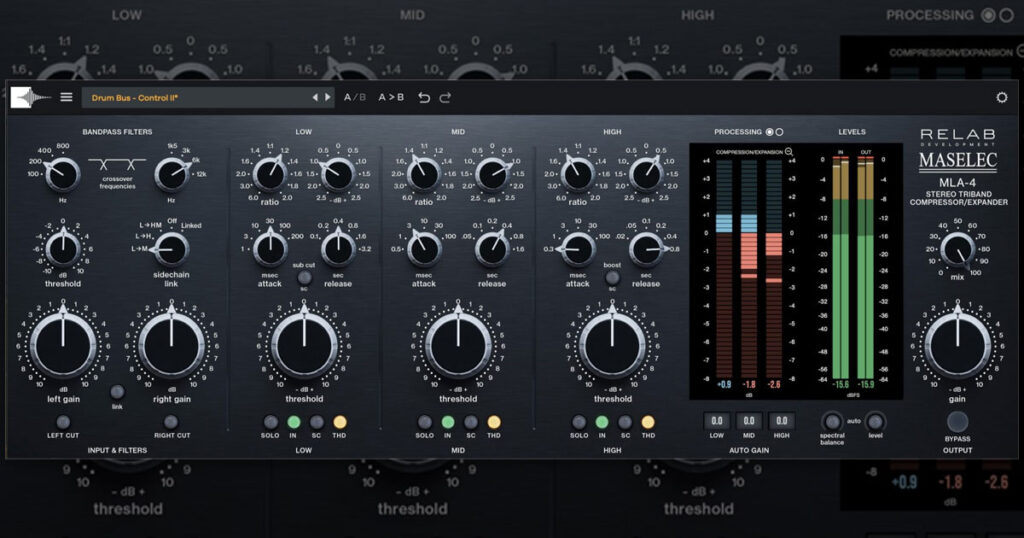Click the bandpass dB threshold knob
Screen dimensions: 1024x538
tap(63, 249)
